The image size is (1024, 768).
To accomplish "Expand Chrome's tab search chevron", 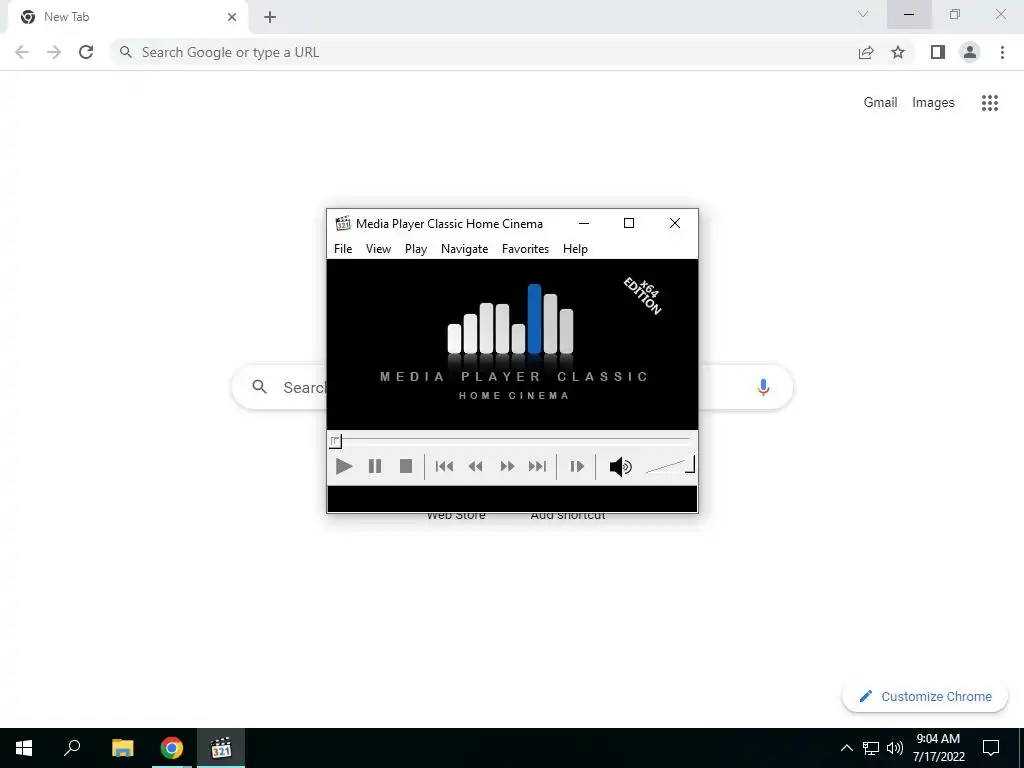I will pyautogui.click(x=863, y=14).
